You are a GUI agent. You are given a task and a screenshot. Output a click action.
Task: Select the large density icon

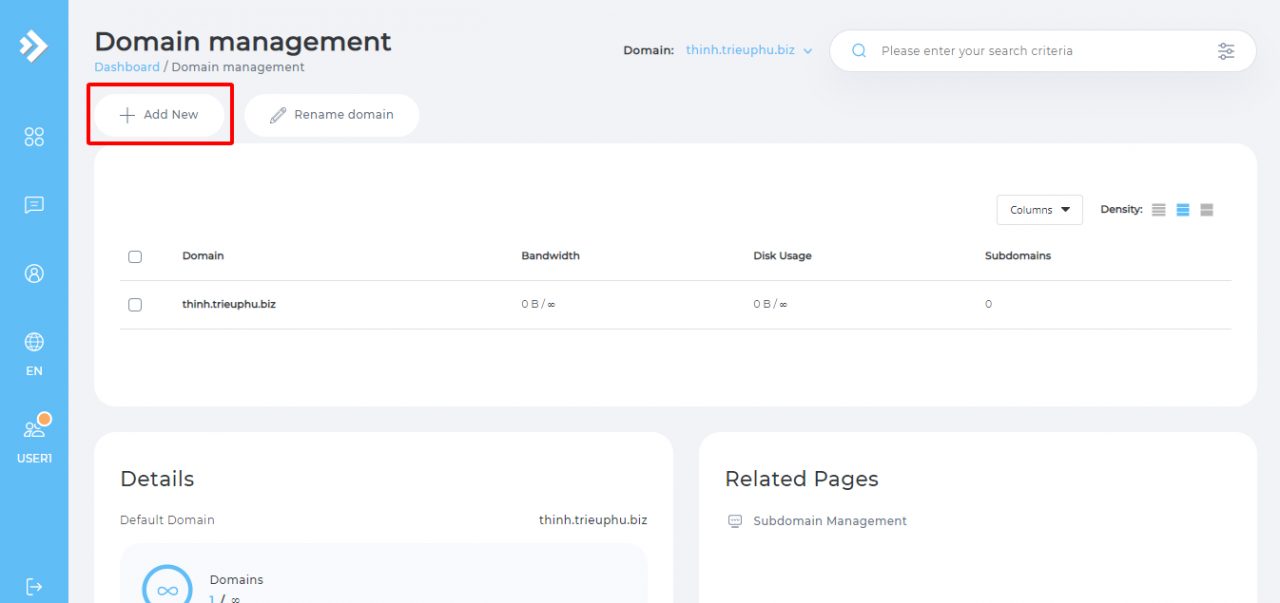coord(1207,210)
